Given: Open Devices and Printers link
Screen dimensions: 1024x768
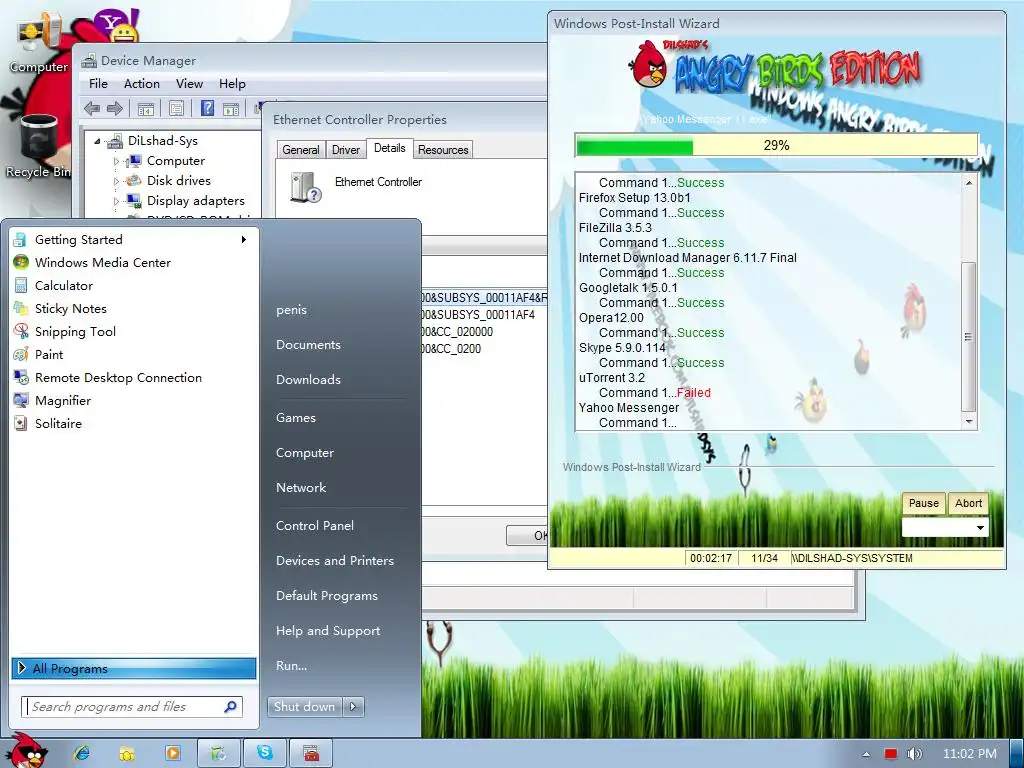Looking at the screenshot, I should 335,560.
